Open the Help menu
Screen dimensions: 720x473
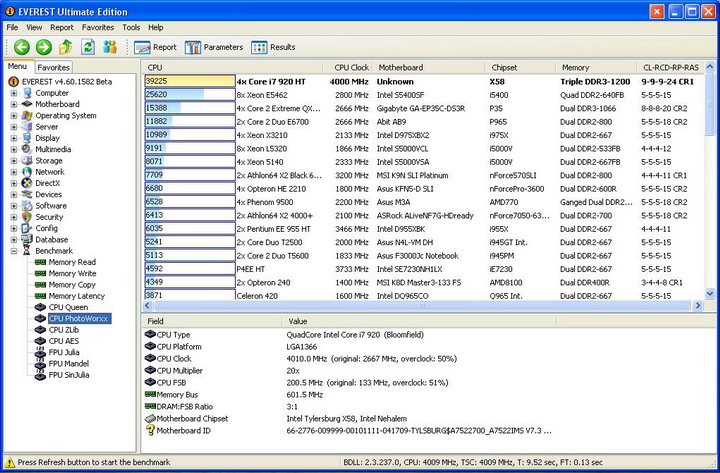pos(156,28)
